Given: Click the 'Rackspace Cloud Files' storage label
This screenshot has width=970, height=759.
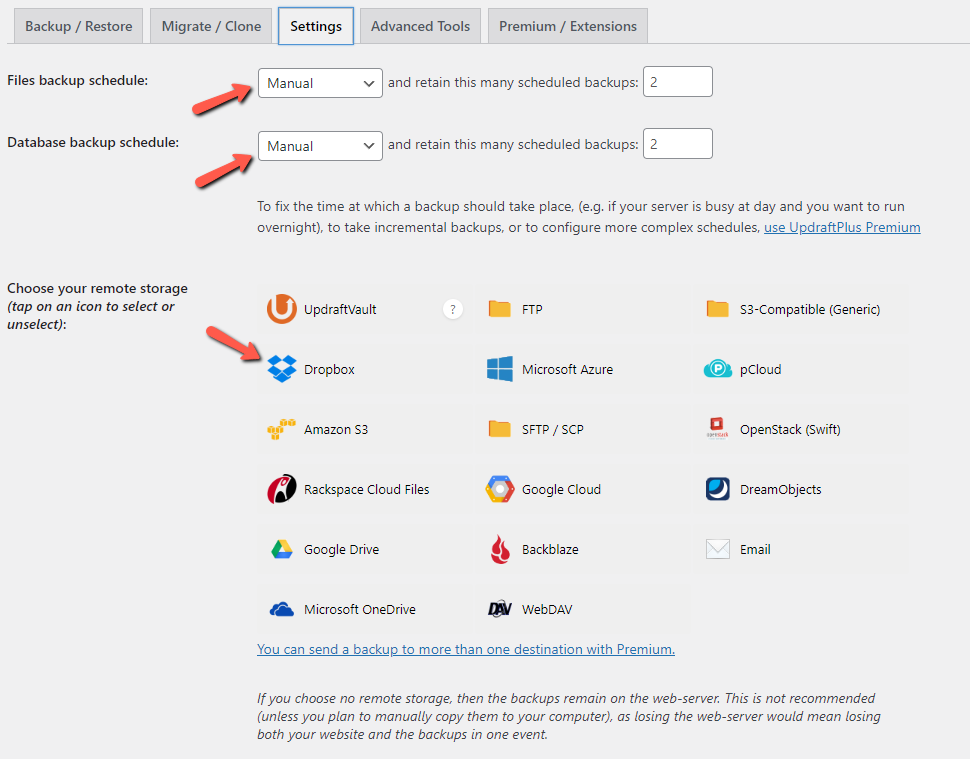Looking at the screenshot, I should 366,489.
